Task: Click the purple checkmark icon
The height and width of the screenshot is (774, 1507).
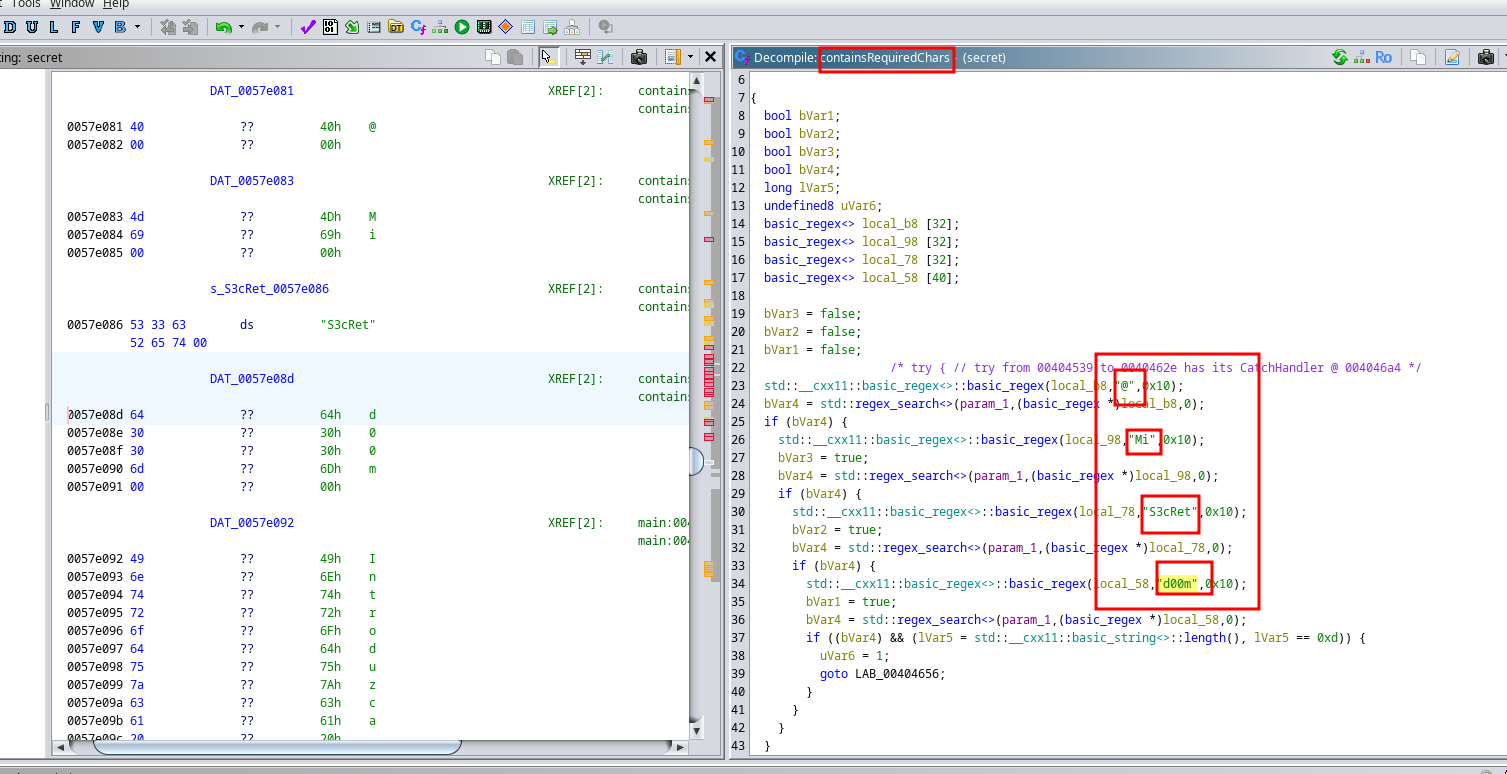Action: [x=308, y=27]
